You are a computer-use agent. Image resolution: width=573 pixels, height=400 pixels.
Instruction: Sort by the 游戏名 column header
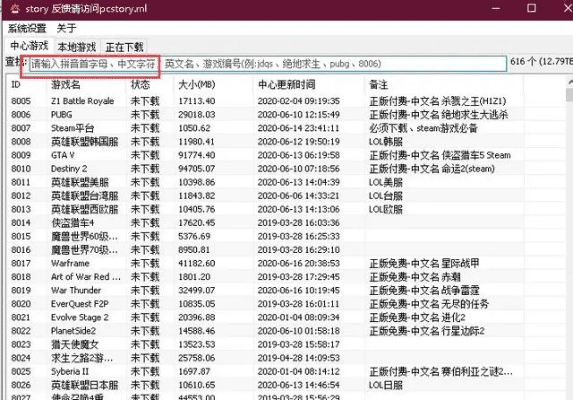pyautogui.click(x=87, y=85)
